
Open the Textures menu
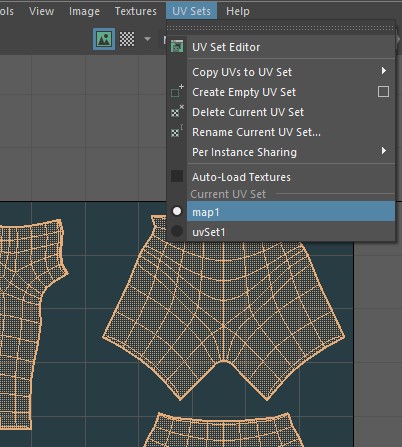tap(136, 11)
